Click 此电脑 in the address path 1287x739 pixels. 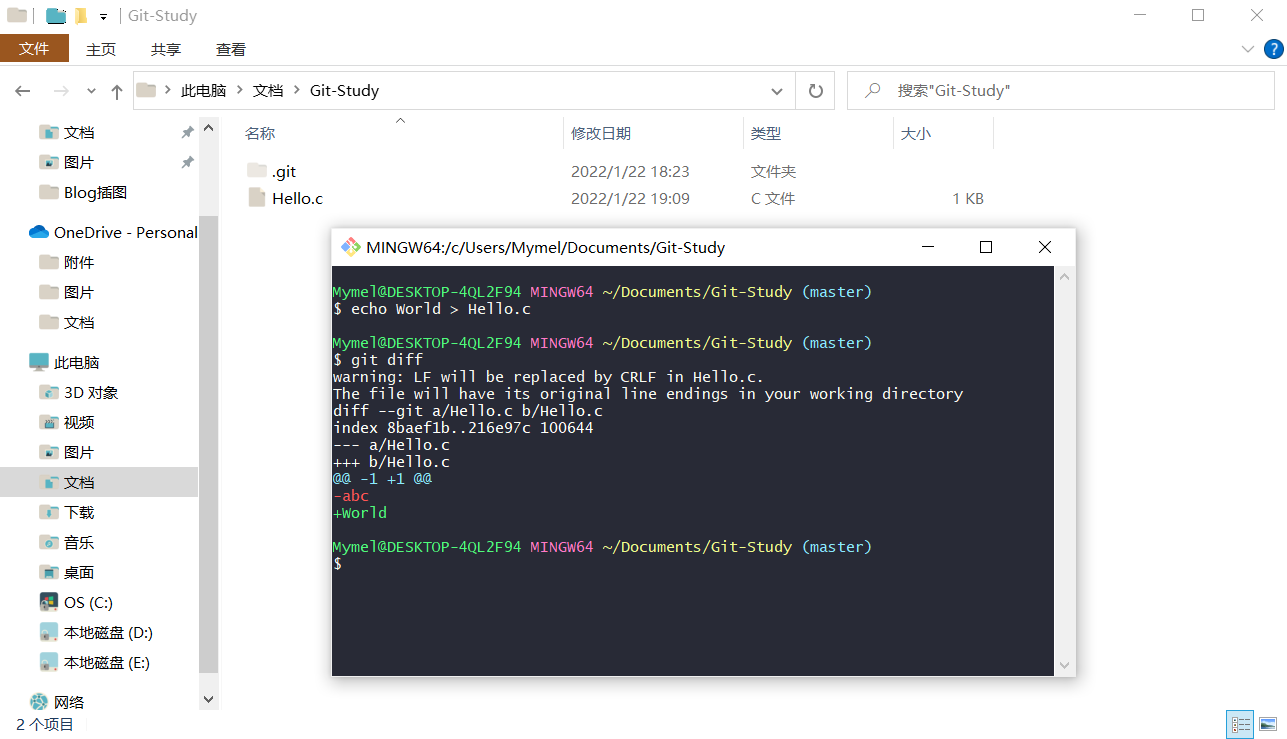(203, 91)
